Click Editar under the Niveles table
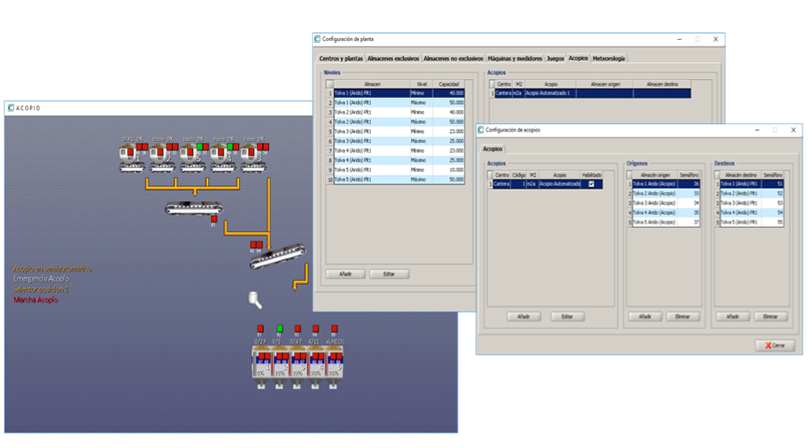The width and height of the screenshot is (812, 448). (x=388, y=274)
